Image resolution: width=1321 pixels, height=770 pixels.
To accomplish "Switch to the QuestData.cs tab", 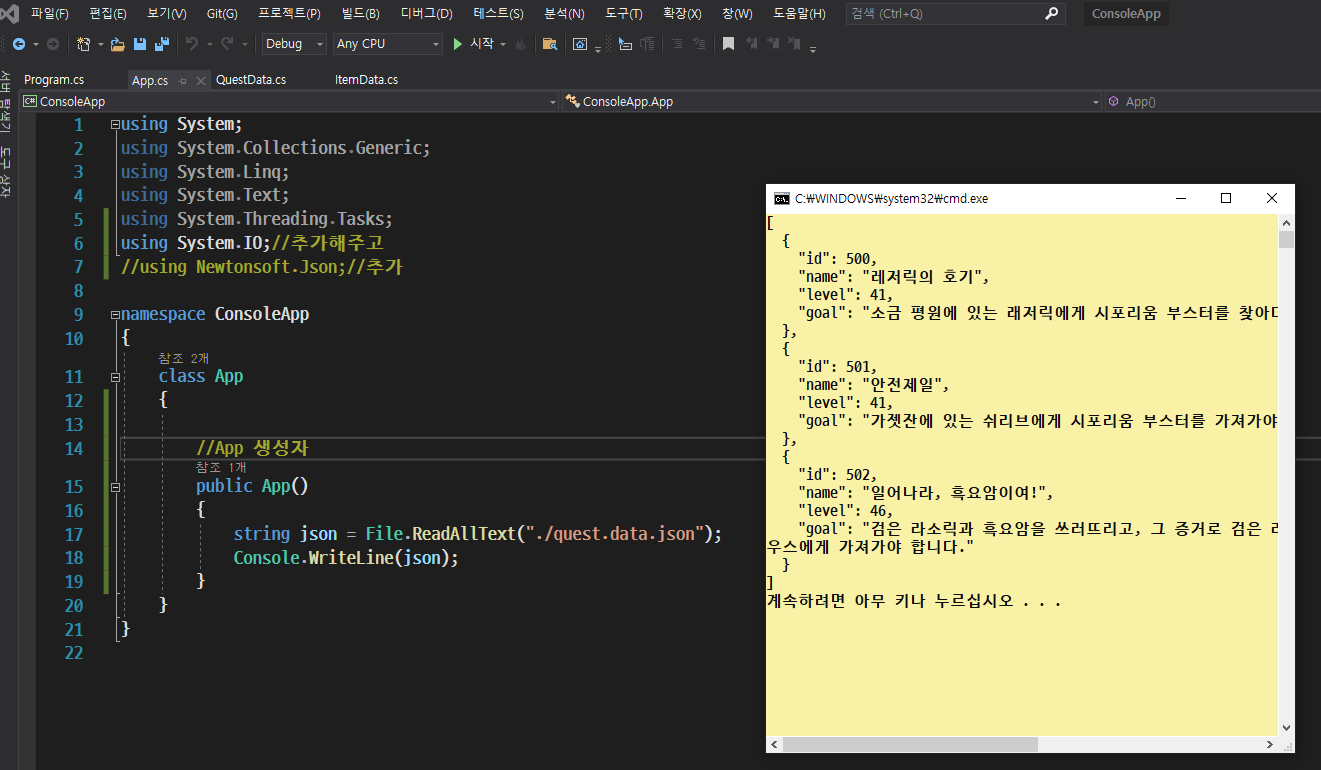I will [251, 80].
